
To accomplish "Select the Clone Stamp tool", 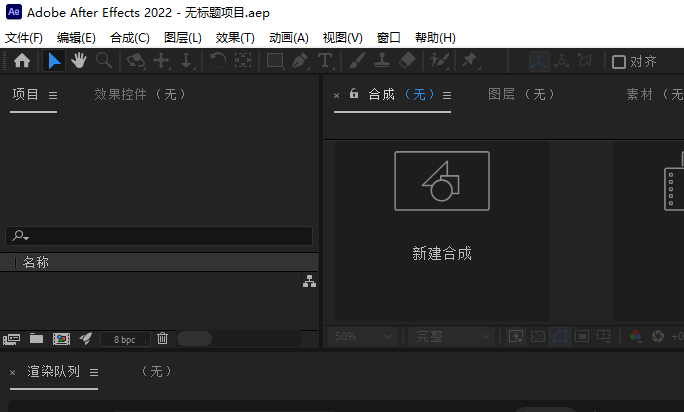I will point(382,61).
